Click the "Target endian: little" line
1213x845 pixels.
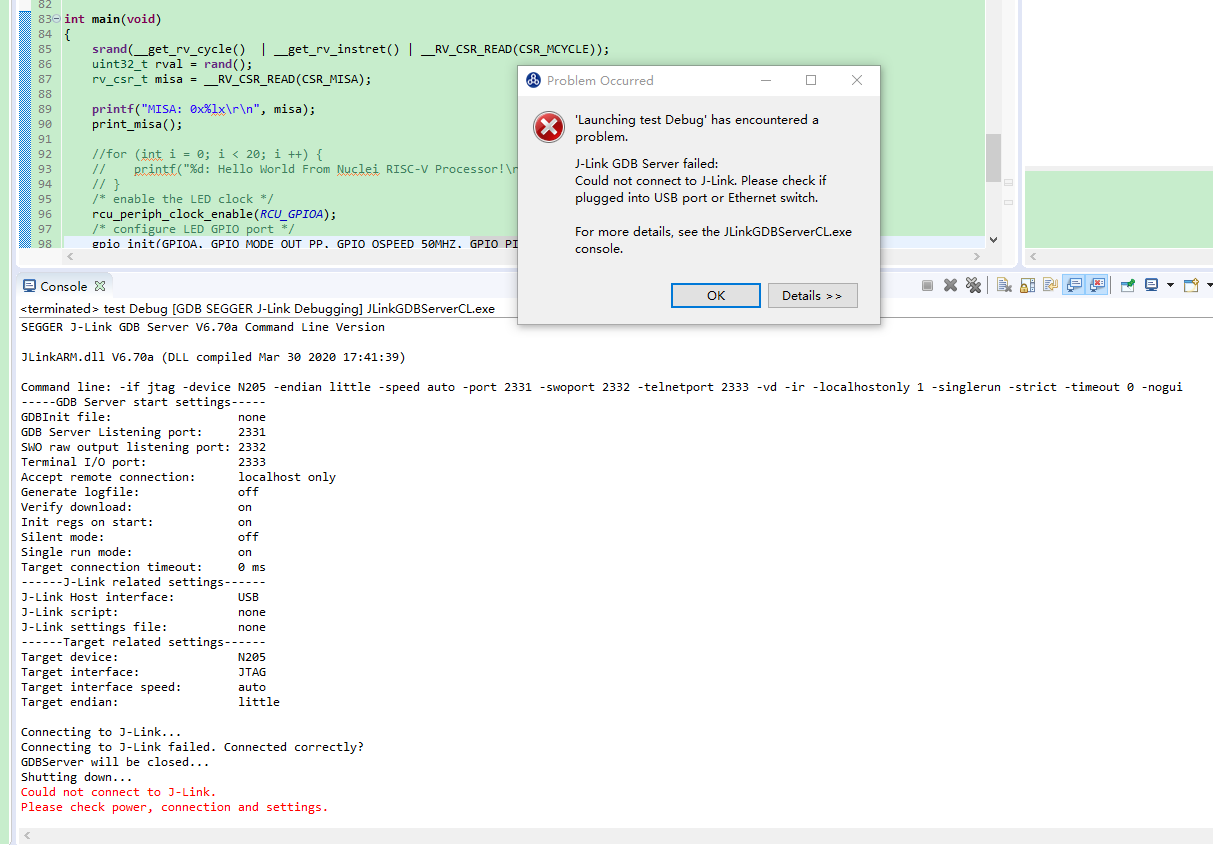tap(150, 702)
